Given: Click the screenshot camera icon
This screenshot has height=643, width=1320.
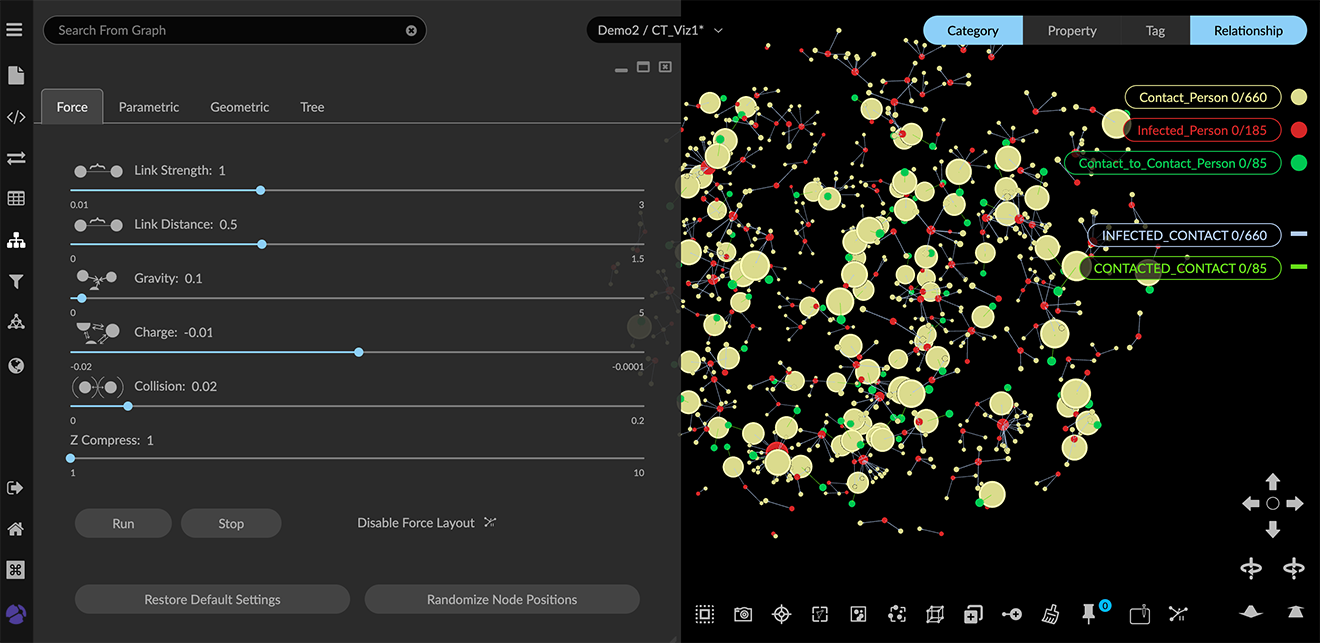Looking at the screenshot, I should point(743,614).
